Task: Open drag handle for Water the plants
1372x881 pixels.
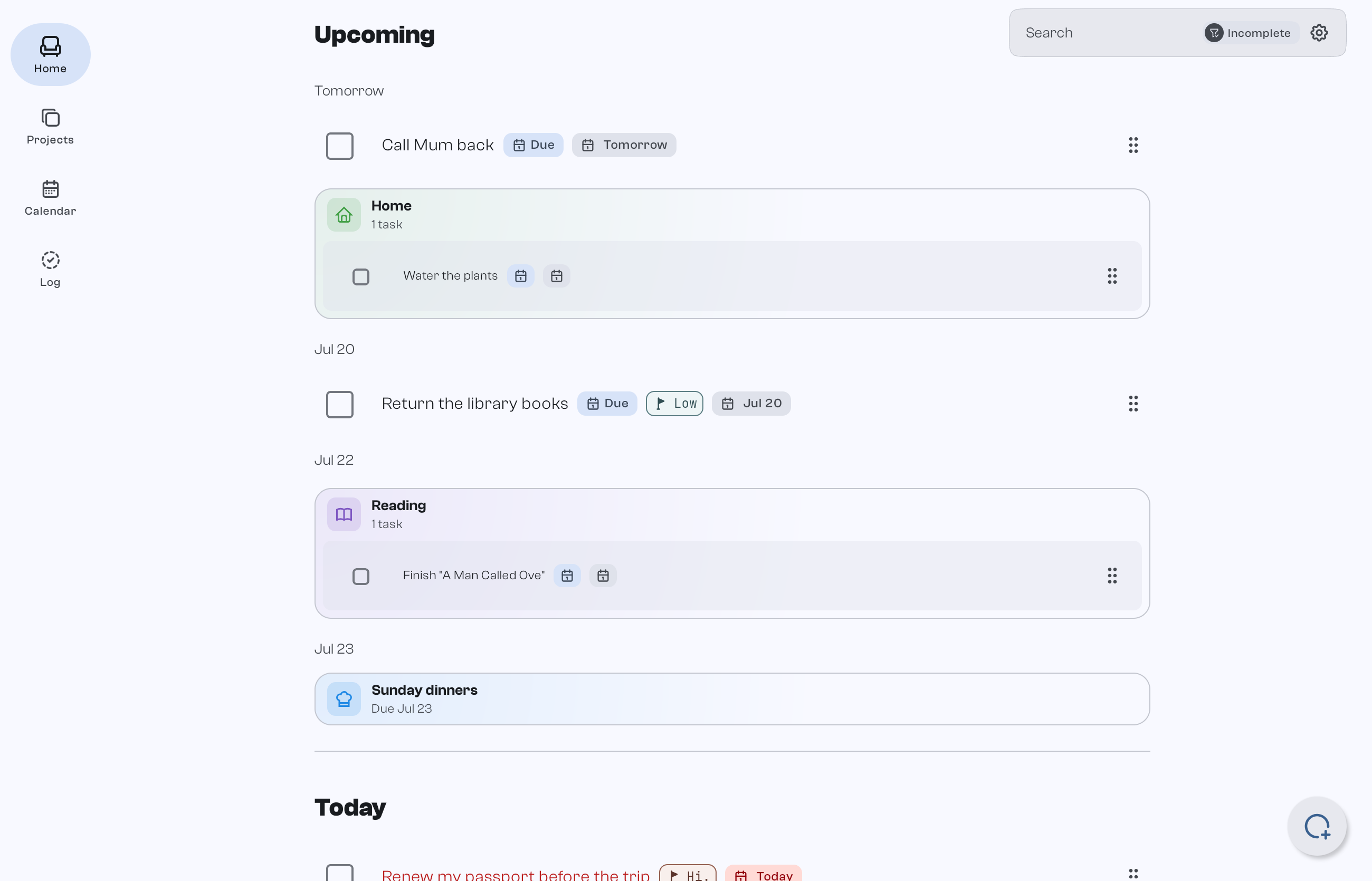Action: click(1112, 276)
